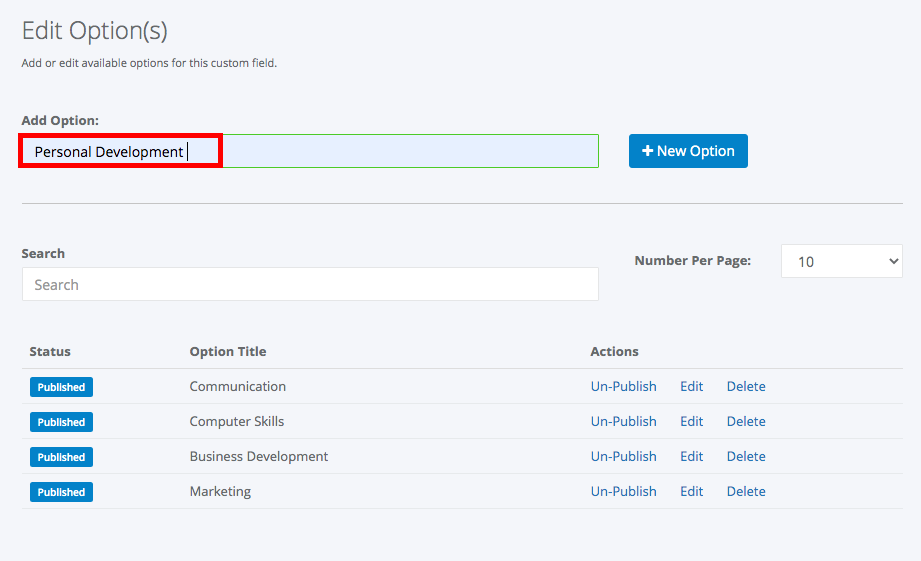Click the Published badge for Communication
The image size is (921, 561).
tap(61, 387)
